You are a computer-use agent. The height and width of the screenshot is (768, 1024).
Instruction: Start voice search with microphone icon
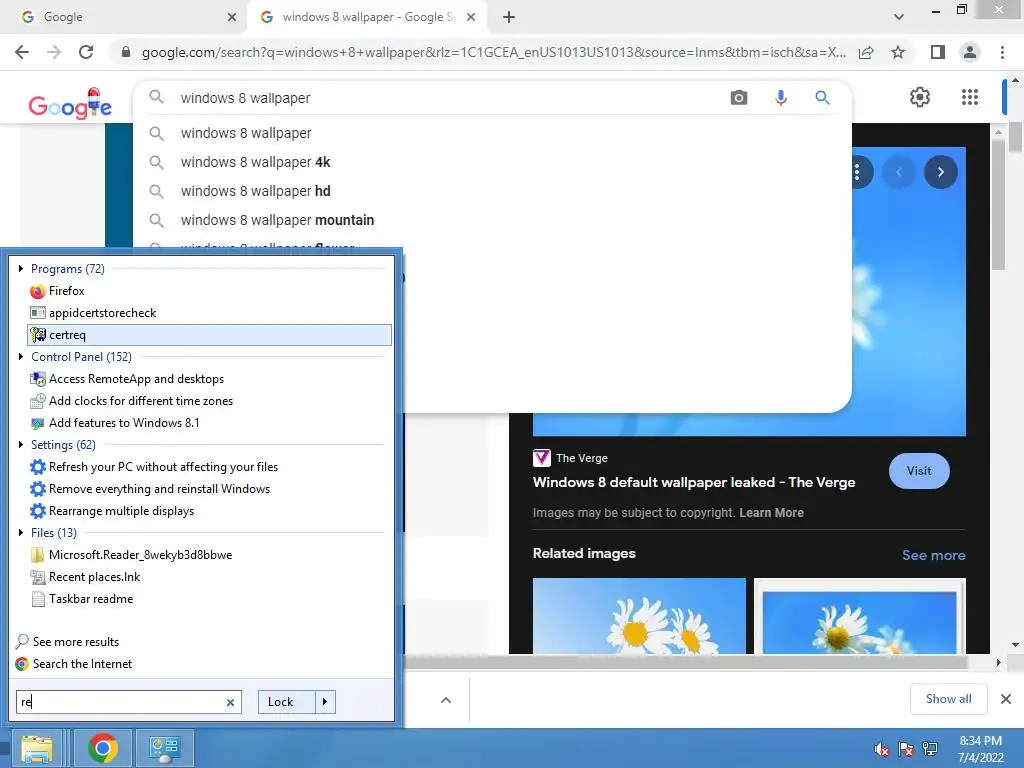(x=780, y=98)
